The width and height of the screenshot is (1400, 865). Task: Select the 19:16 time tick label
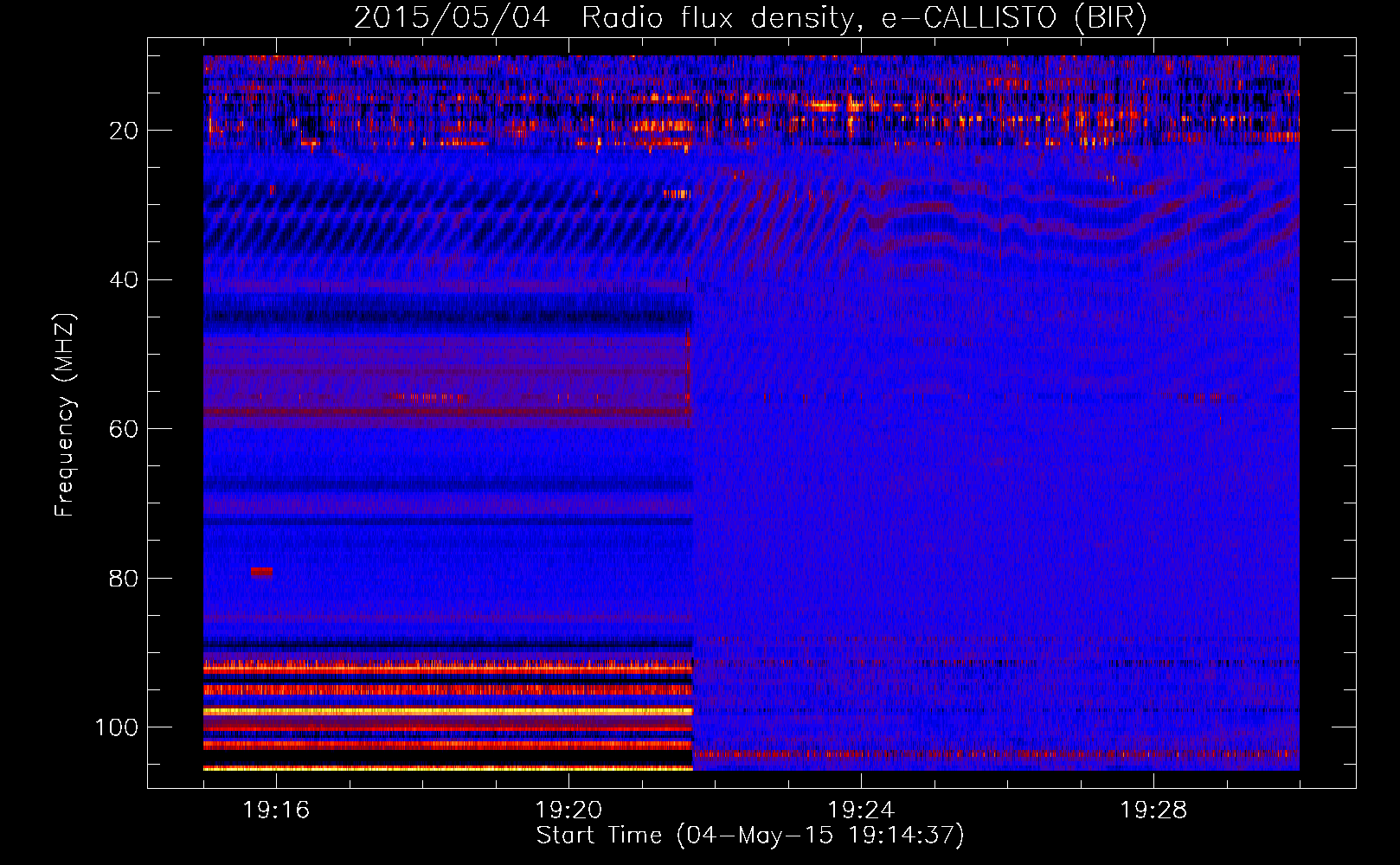(x=276, y=810)
